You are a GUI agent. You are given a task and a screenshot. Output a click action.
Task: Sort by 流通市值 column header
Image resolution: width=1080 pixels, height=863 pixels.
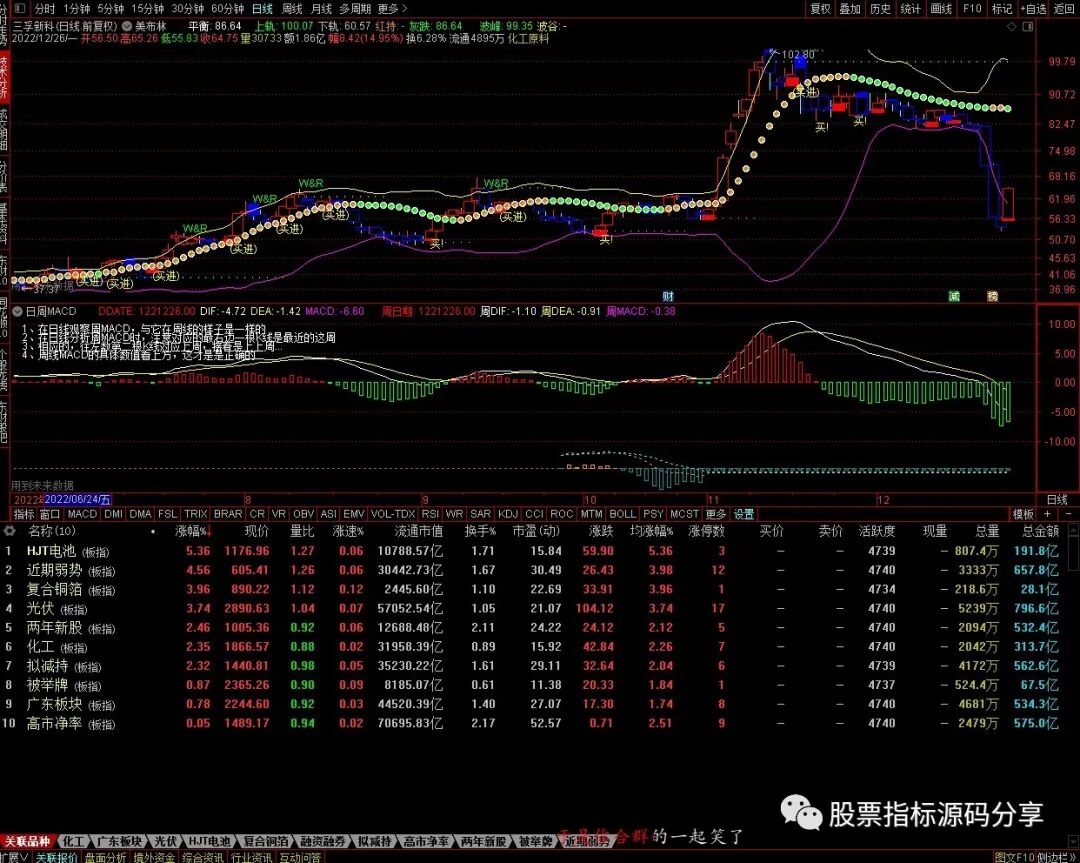(418, 531)
